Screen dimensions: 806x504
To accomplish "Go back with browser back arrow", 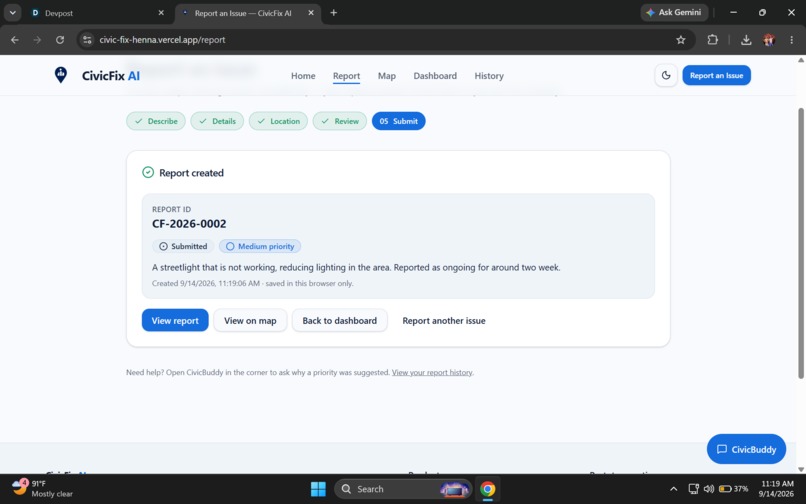I will (15, 40).
